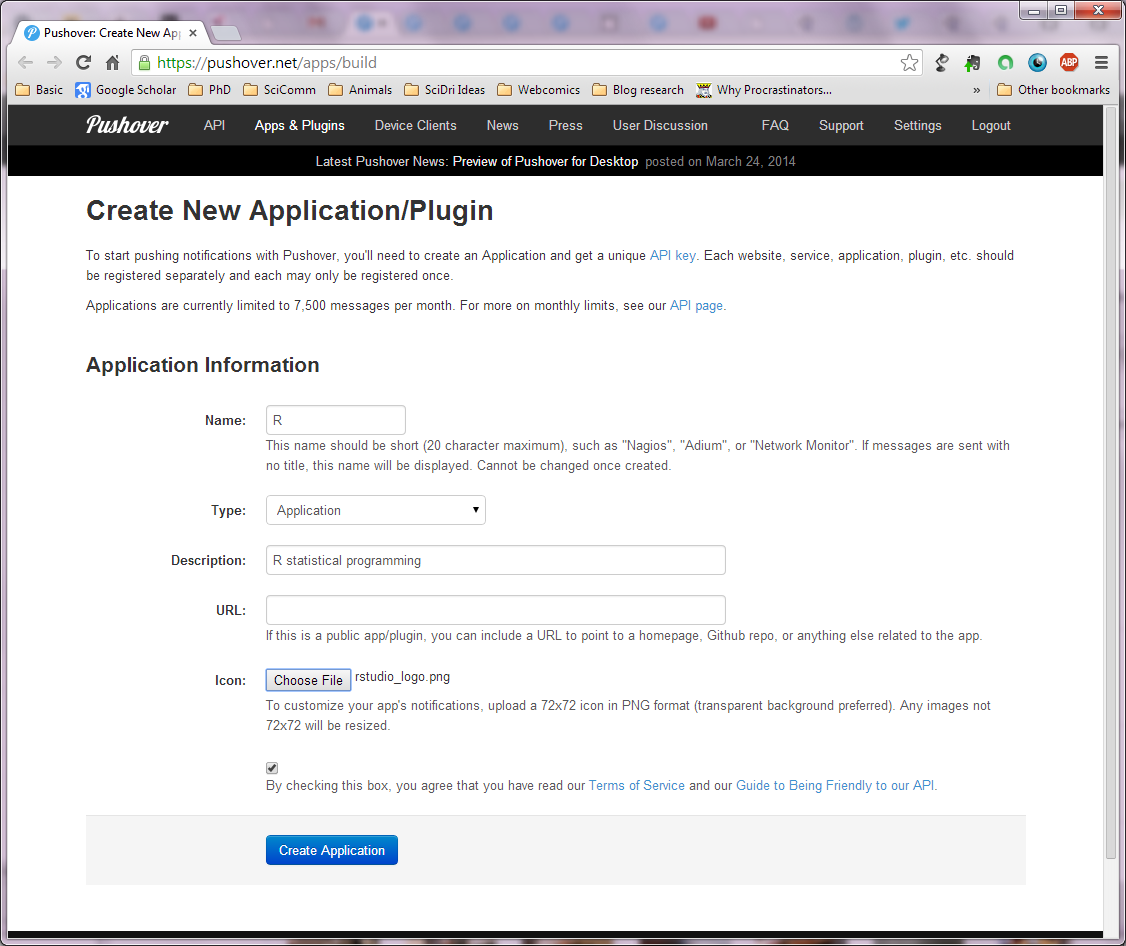Click the Adblock Plus extension icon

(1069, 62)
